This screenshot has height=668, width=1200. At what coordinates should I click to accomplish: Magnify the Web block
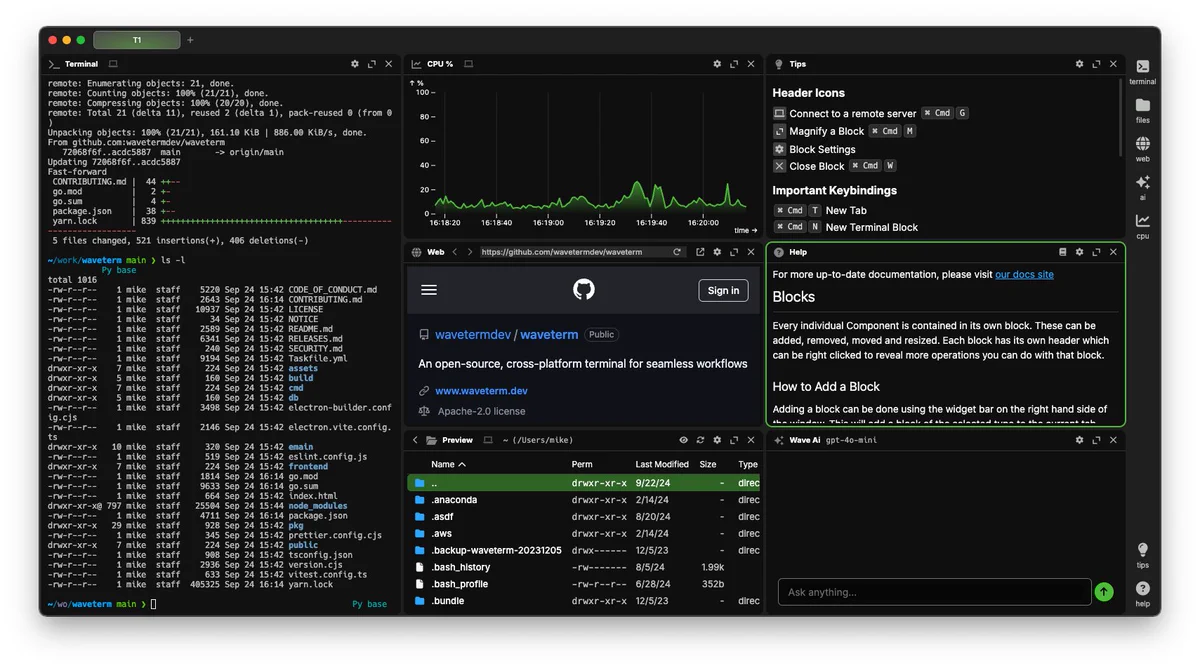pos(734,252)
